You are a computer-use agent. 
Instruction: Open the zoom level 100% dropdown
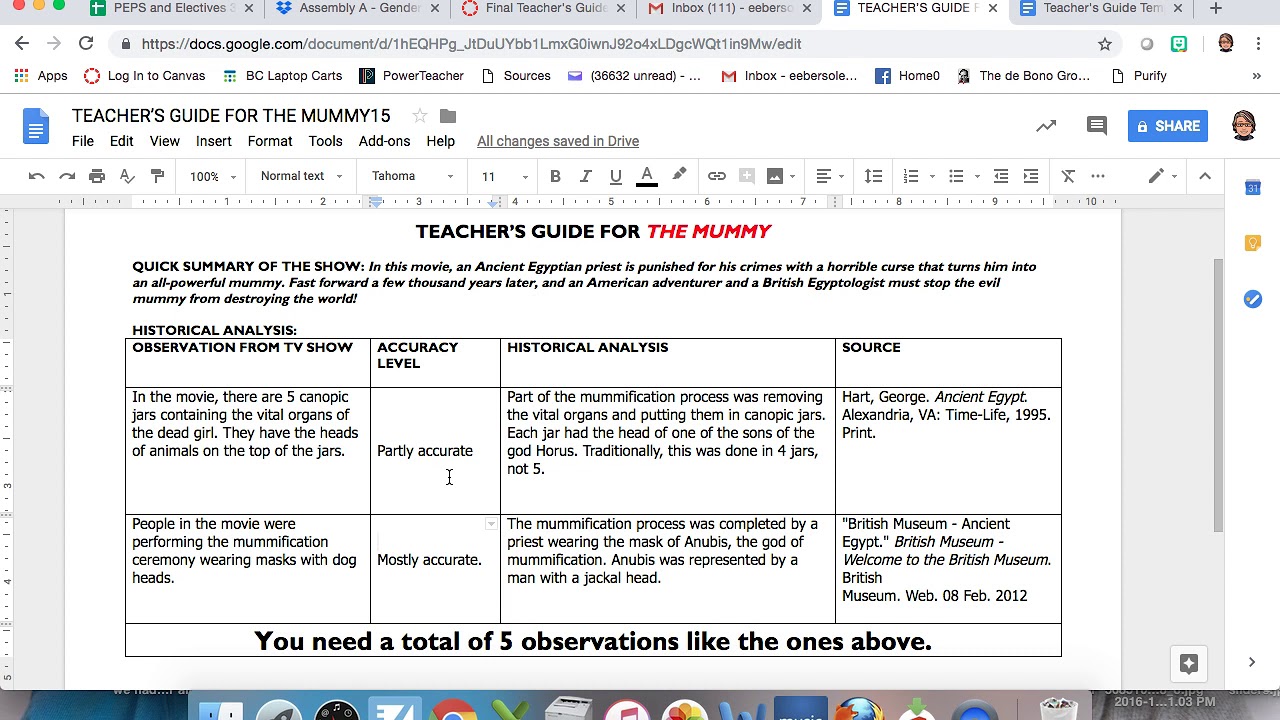coord(212,176)
